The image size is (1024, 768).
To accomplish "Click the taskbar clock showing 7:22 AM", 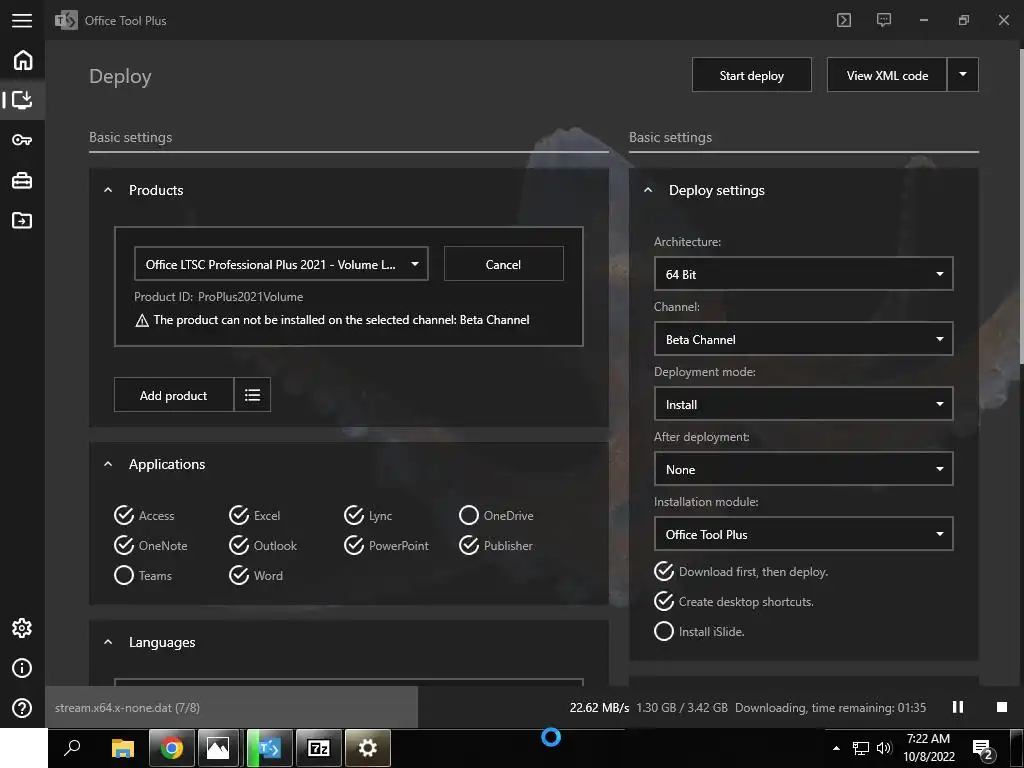I will [929, 748].
